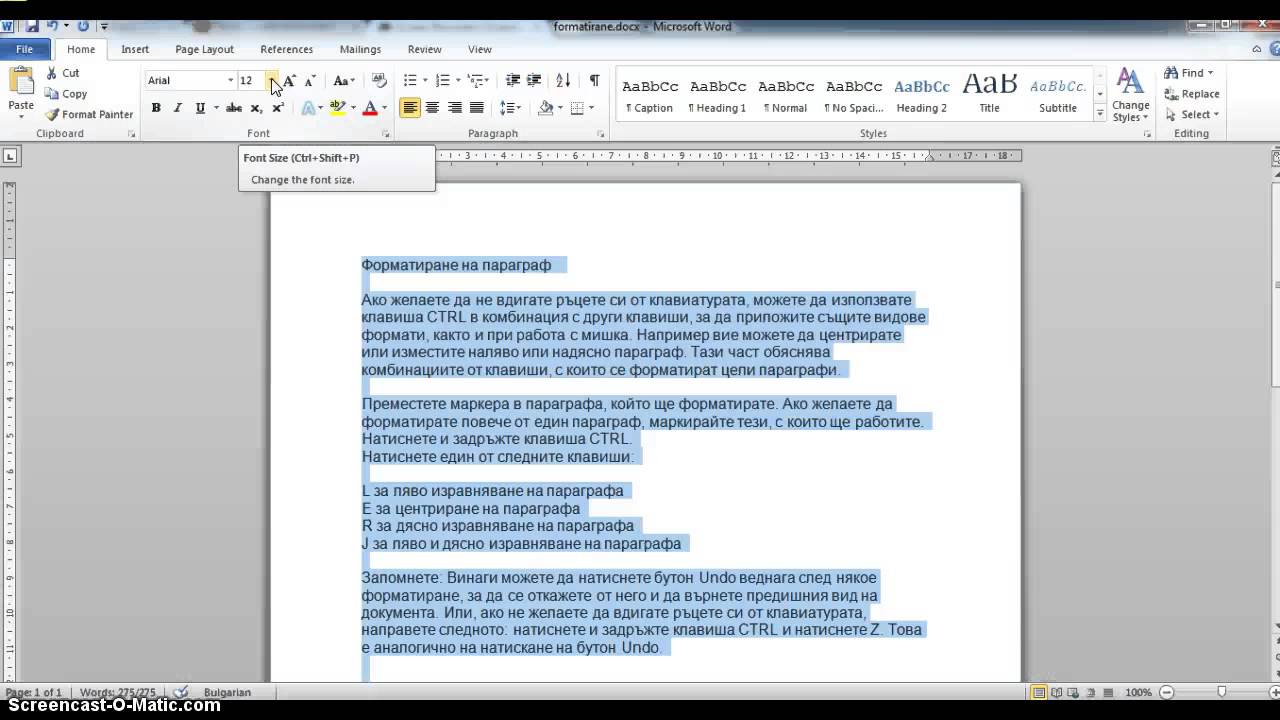The image size is (1280, 720).
Task: Click the word count in status bar
Action: click(x=118, y=692)
